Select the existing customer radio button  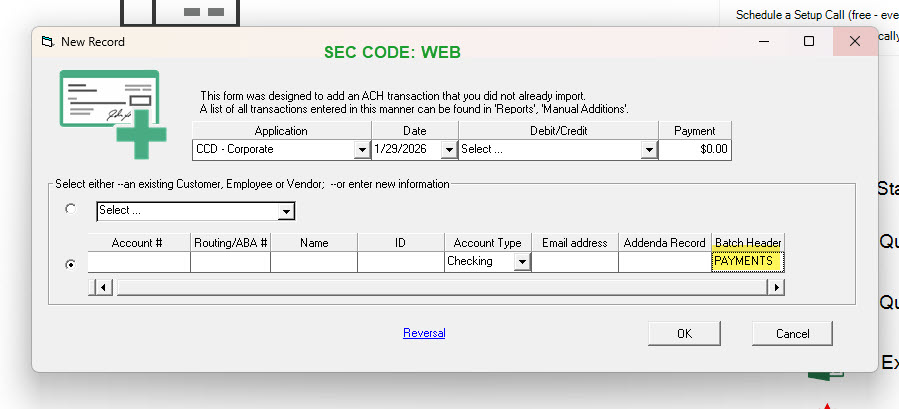70,209
